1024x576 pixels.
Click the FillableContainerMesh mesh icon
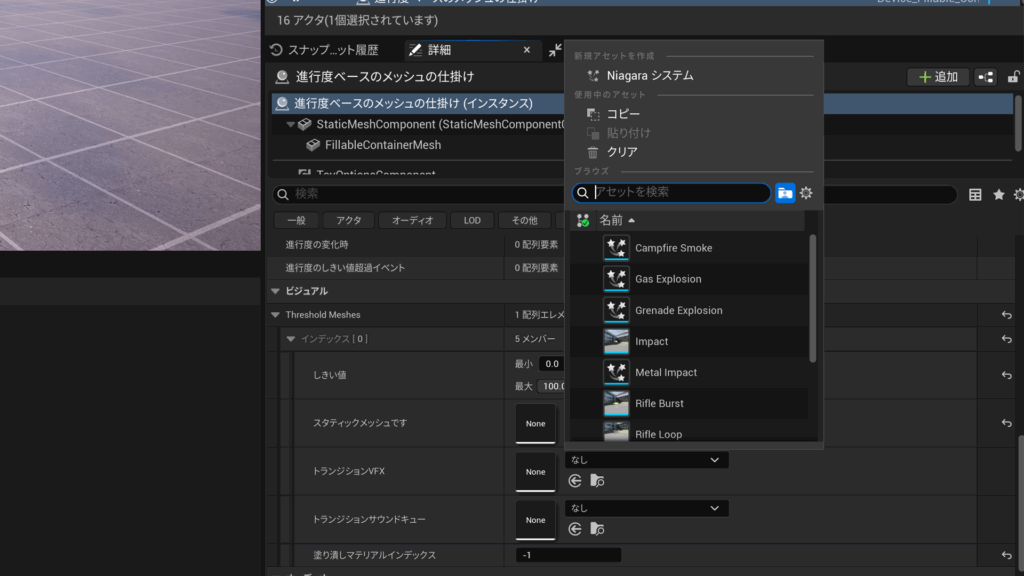pyautogui.click(x=313, y=145)
